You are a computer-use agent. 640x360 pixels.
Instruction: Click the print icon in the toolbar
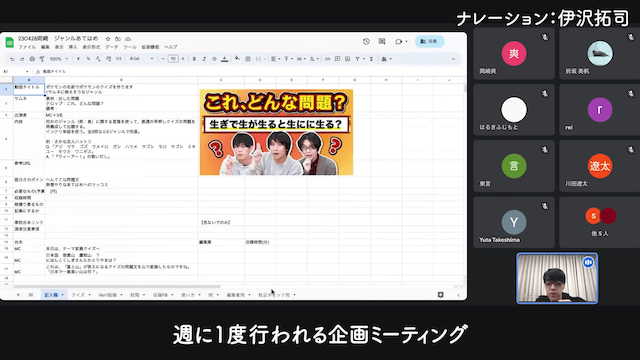(32, 59)
